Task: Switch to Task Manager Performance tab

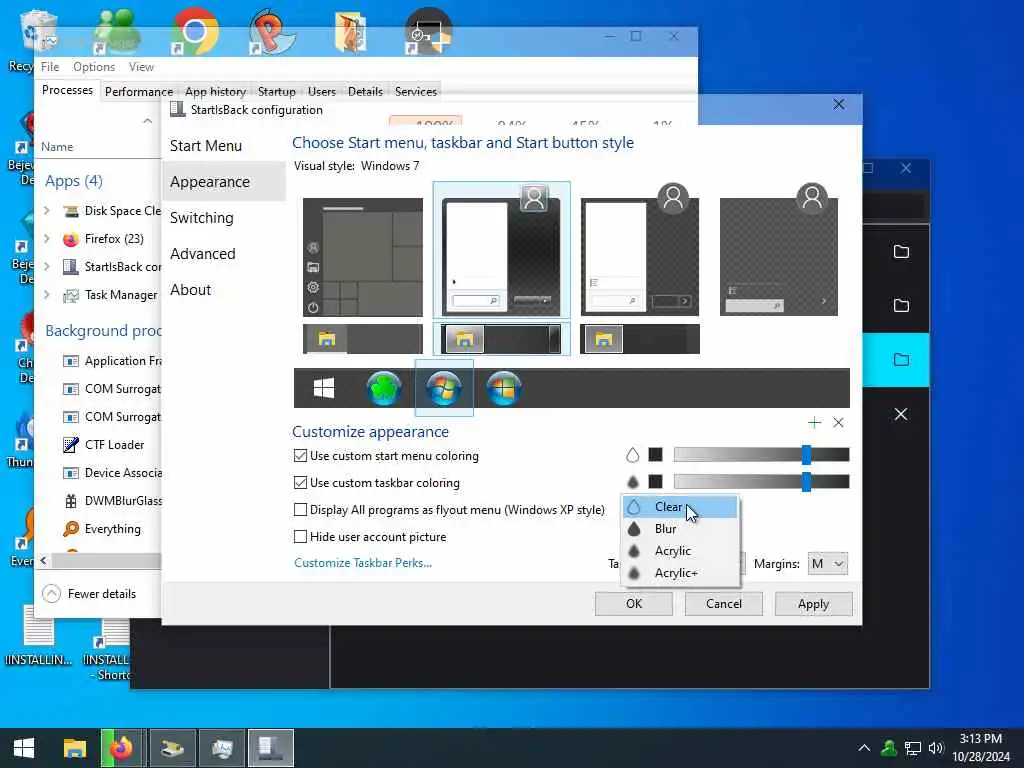Action: pyautogui.click(x=138, y=91)
